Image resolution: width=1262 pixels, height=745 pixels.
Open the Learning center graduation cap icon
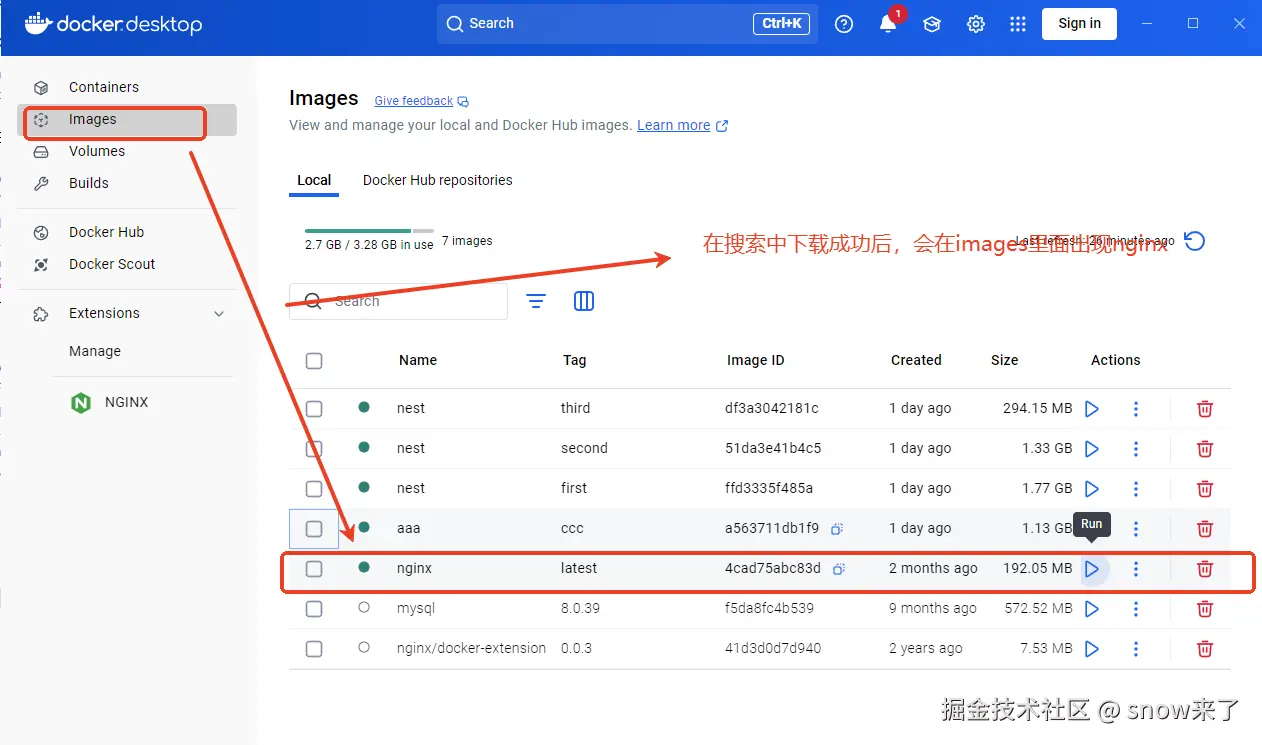coord(932,24)
